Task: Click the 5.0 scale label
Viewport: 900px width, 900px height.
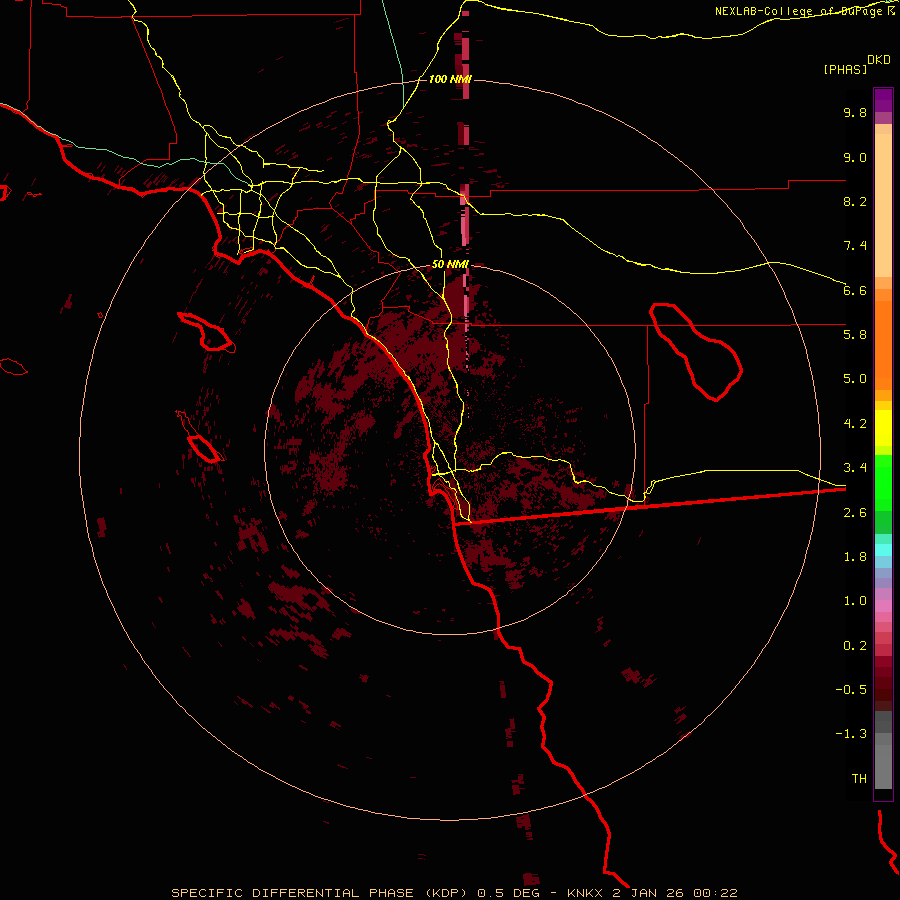Action: [x=855, y=379]
